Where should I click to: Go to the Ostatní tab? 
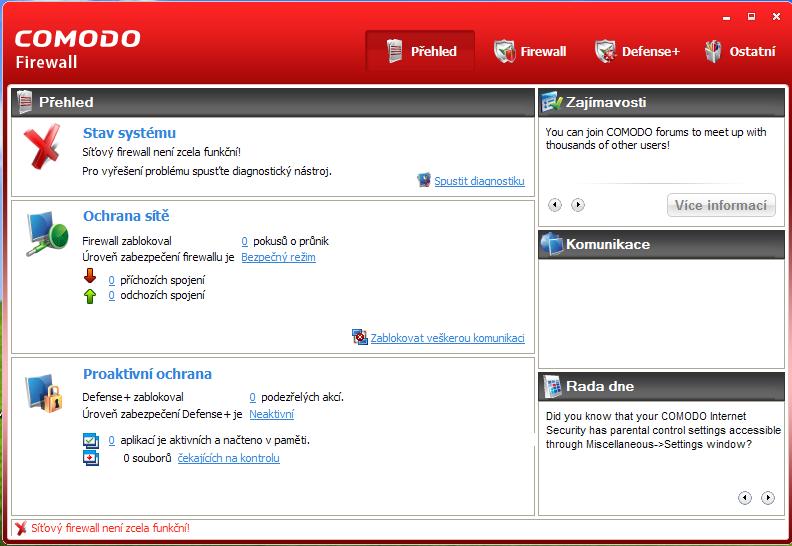click(x=740, y=51)
